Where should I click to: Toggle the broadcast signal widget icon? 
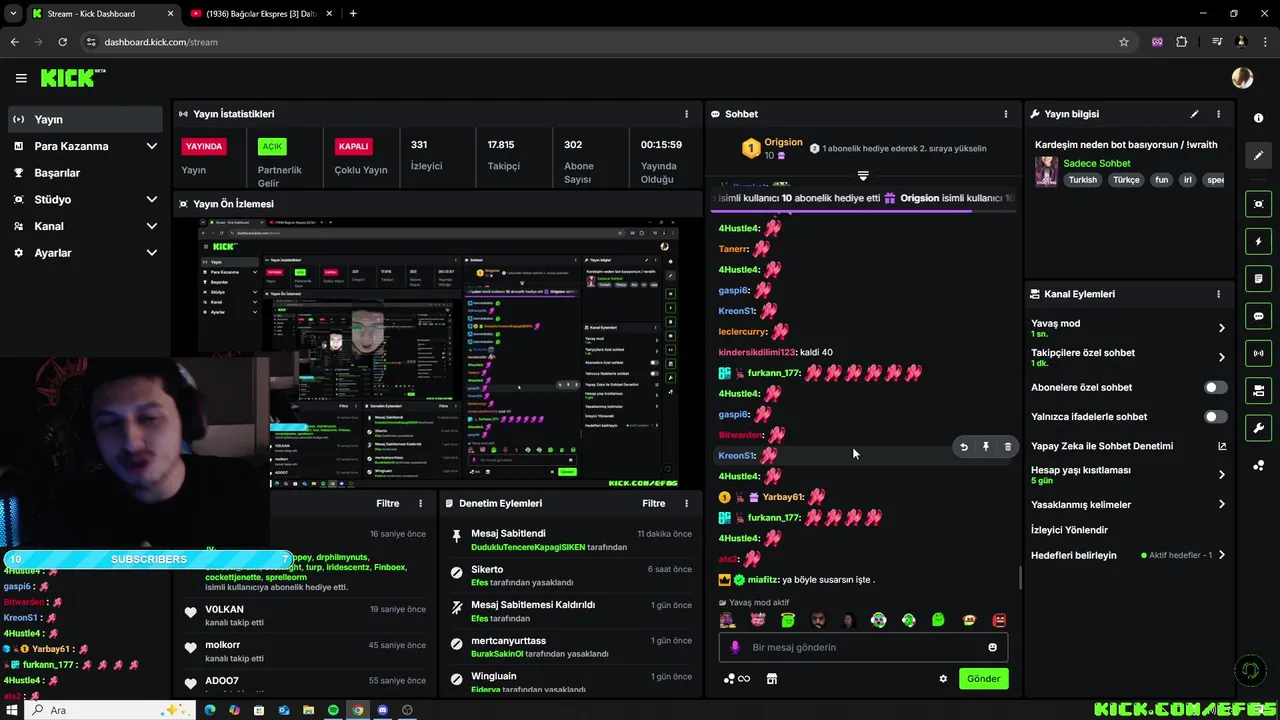[x=1259, y=353]
